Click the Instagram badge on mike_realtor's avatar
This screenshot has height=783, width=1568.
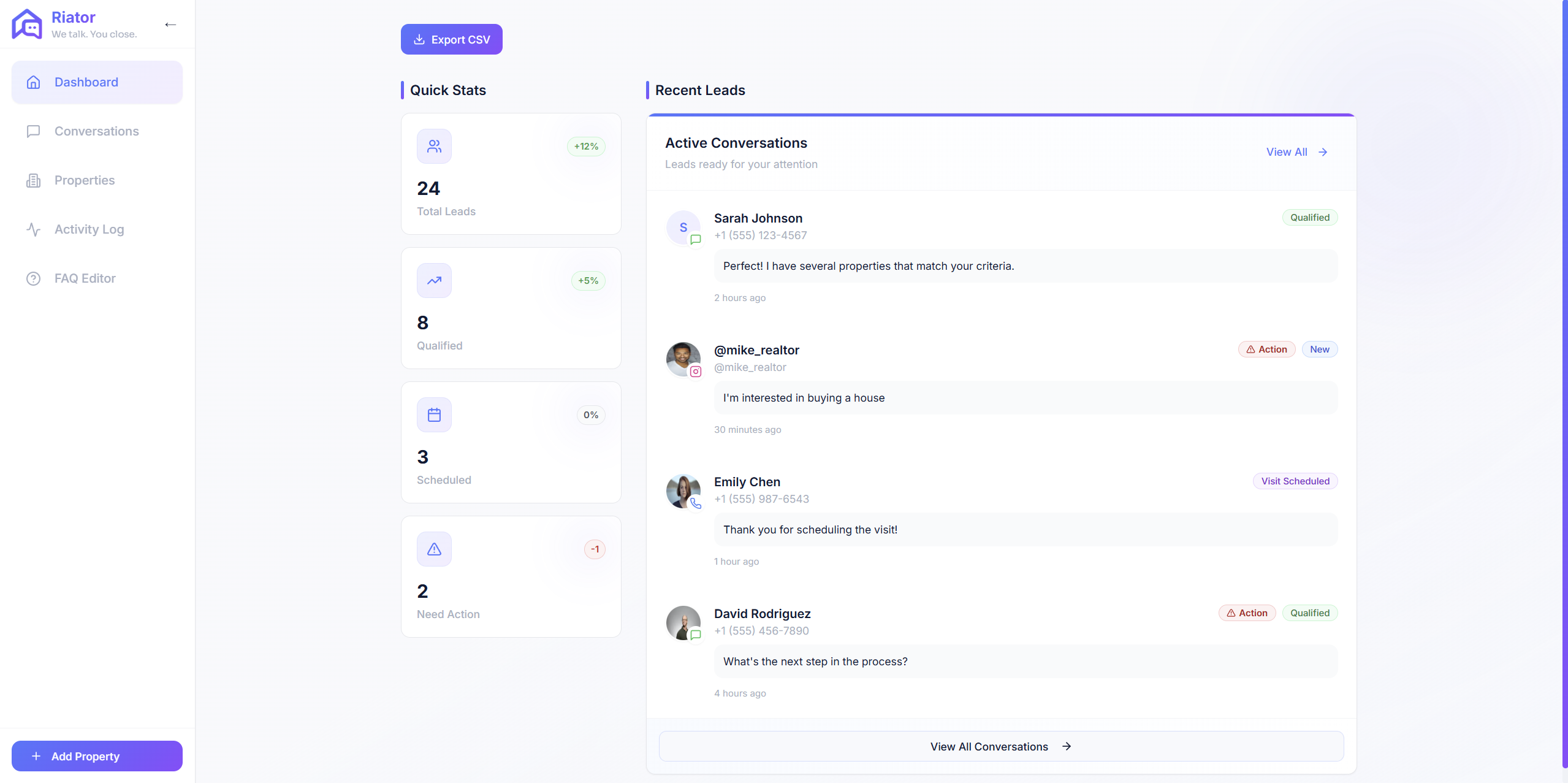click(696, 372)
